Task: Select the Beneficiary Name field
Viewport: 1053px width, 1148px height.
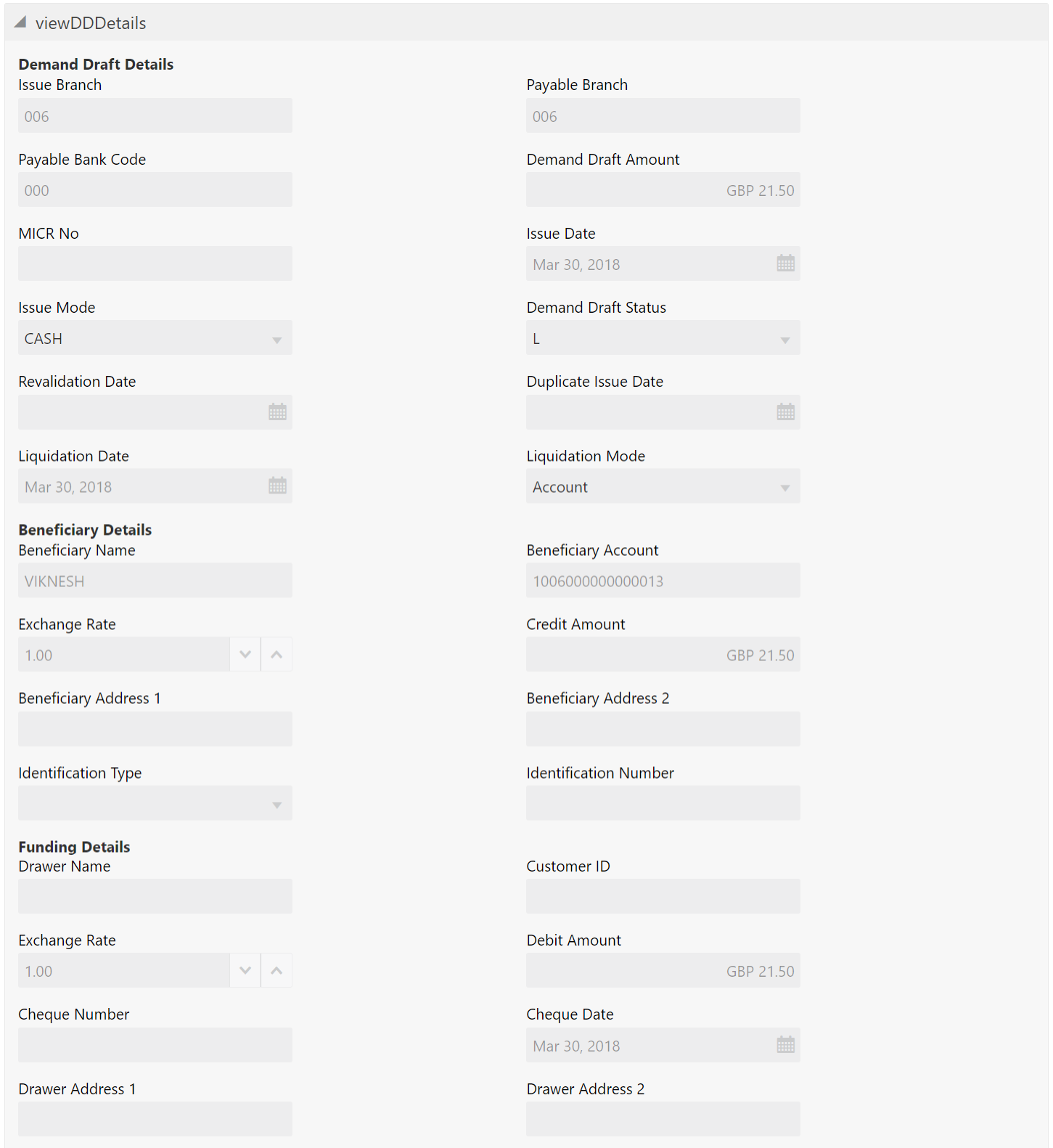Action: (x=155, y=581)
